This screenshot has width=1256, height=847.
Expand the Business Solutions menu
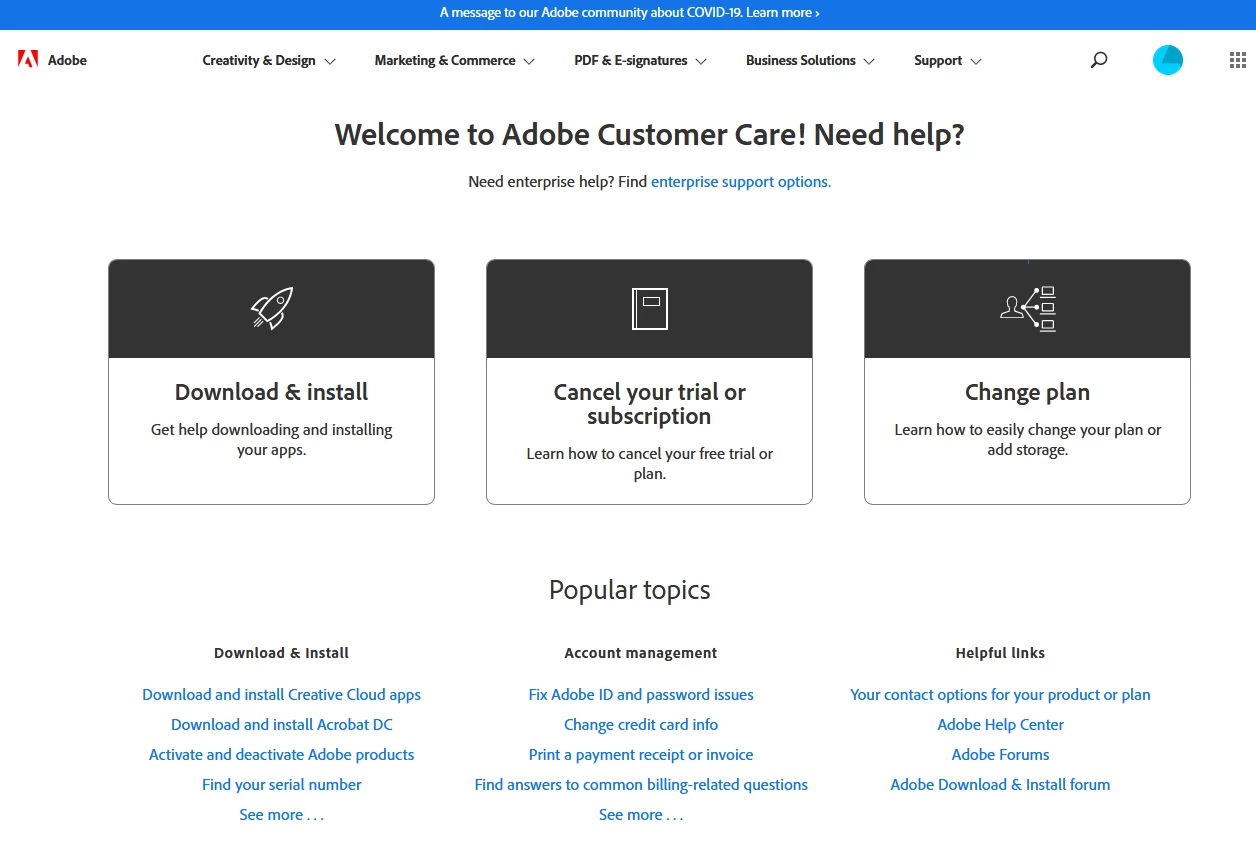[810, 60]
